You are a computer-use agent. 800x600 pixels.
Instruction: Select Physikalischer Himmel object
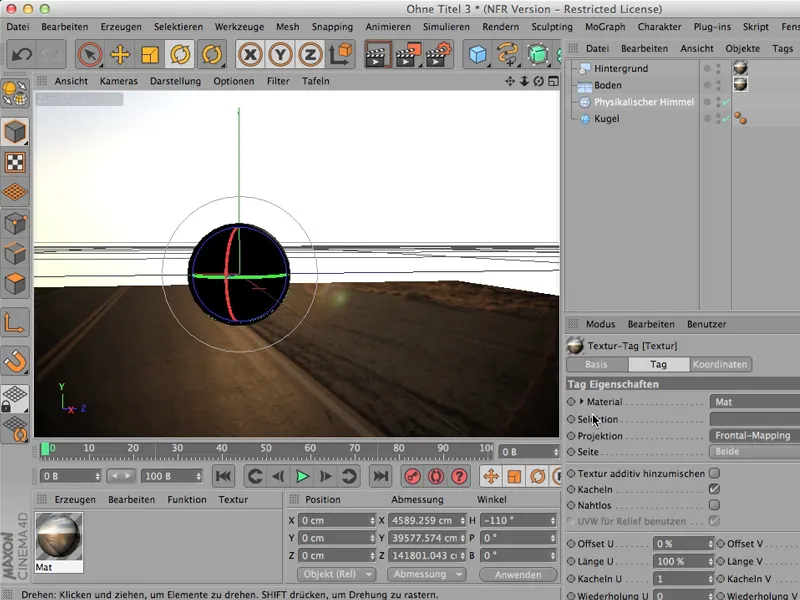pyautogui.click(x=644, y=102)
